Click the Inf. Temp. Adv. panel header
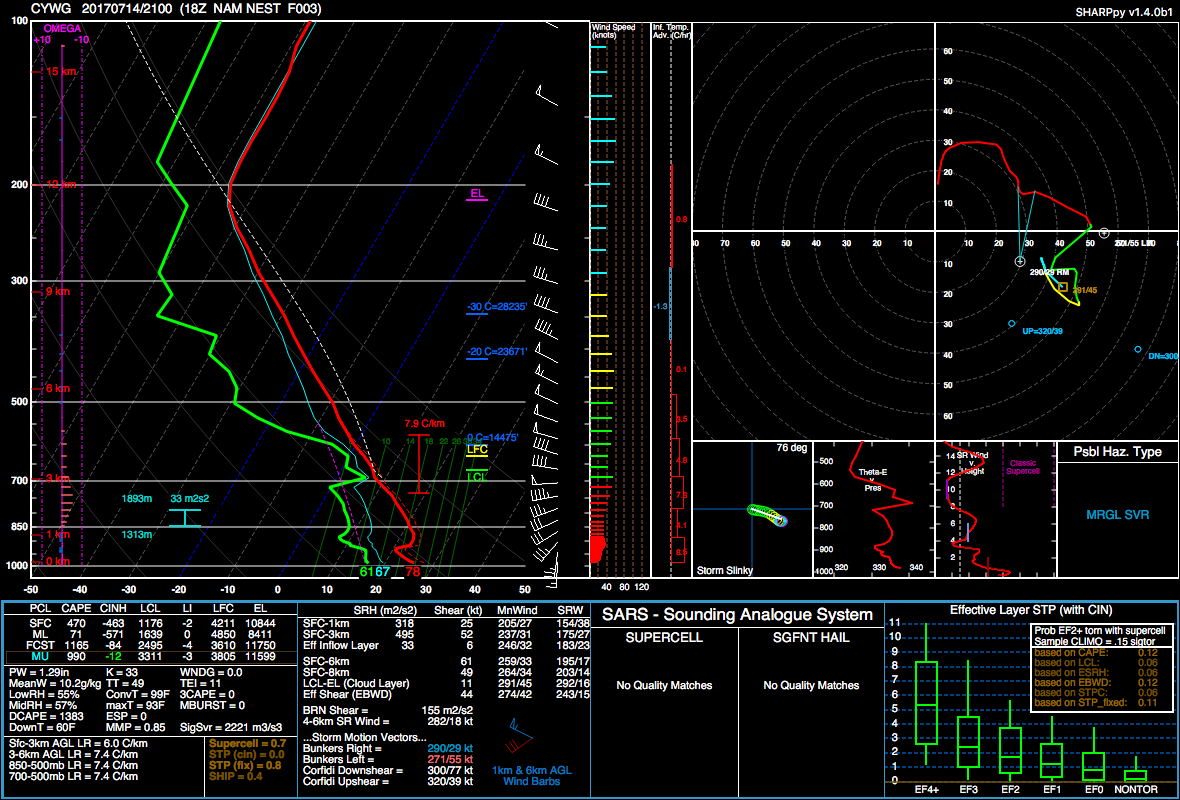Screen dimensions: 1180x800 pos(672,31)
